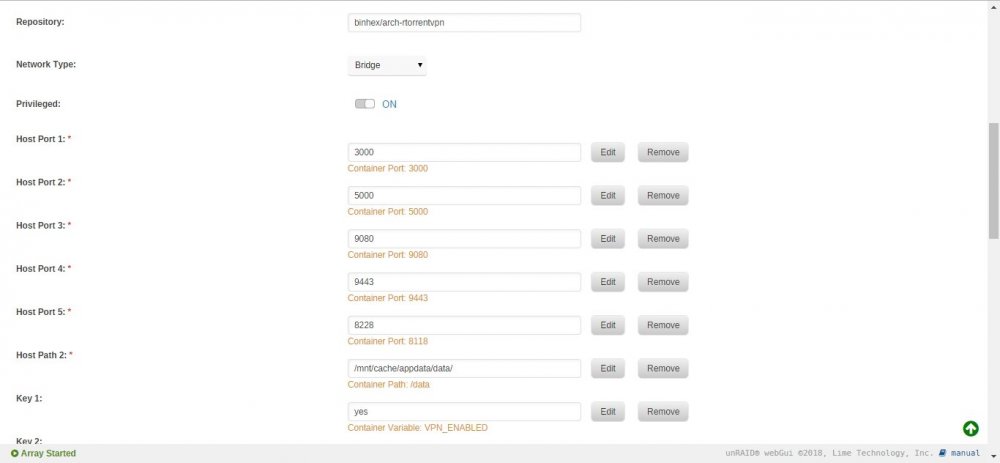Edit Host Port 2 entry
Image resolution: width=1000 pixels, height=463 pixels.
[608, 196]
